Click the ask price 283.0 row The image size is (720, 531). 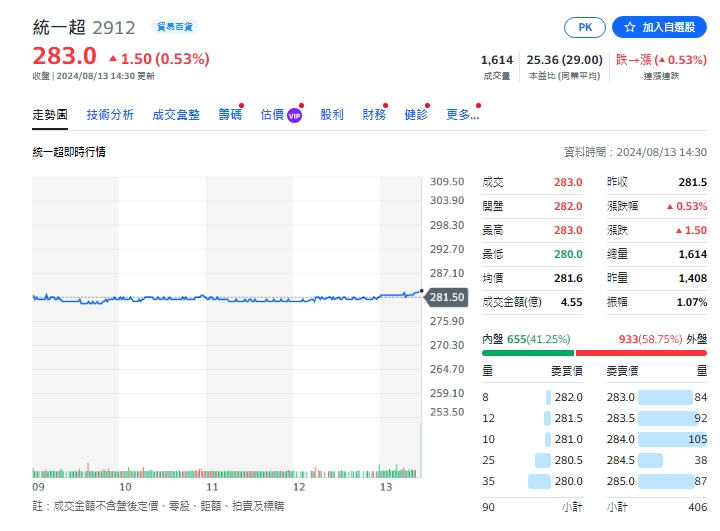(657, 397)
